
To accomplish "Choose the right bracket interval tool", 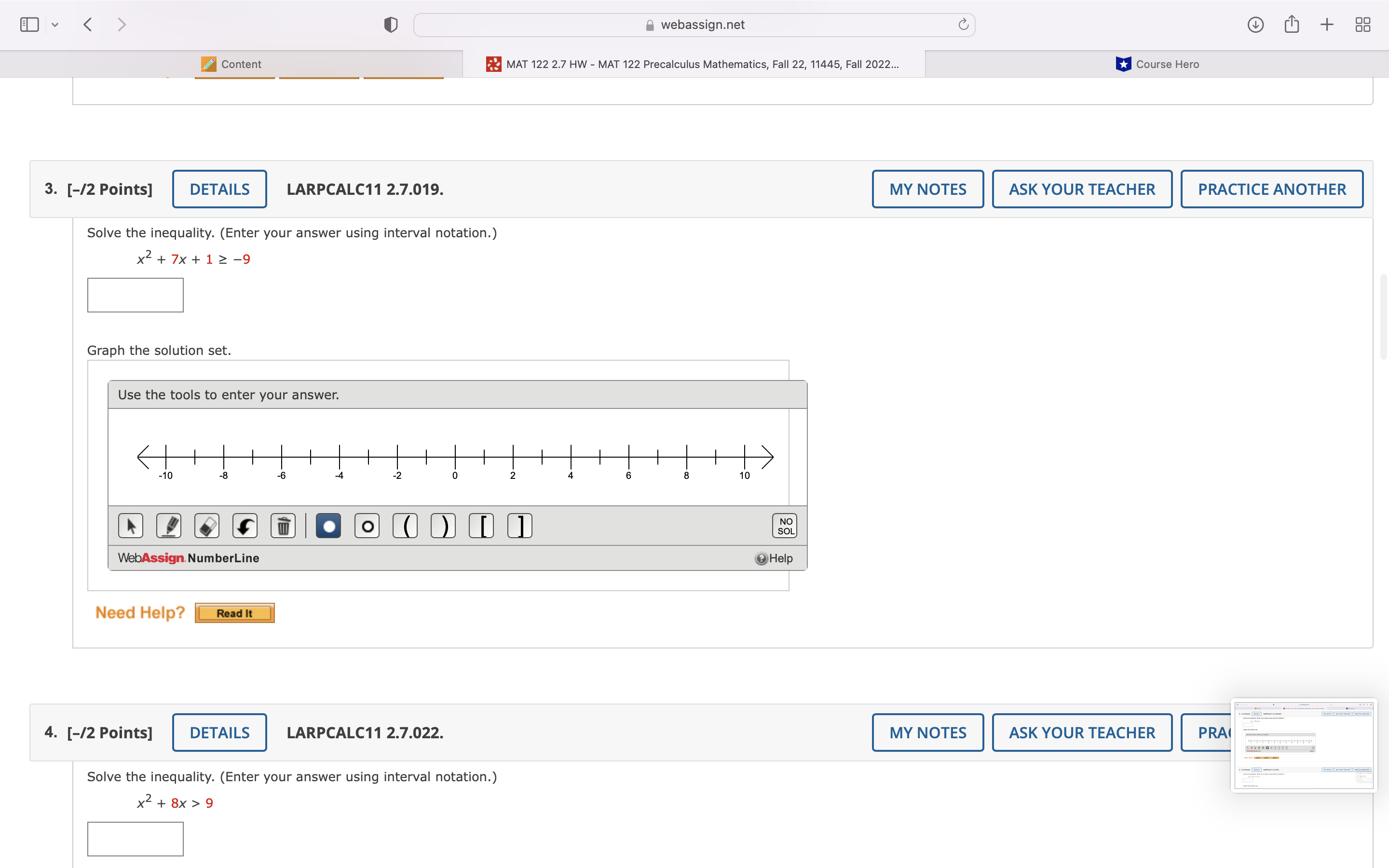I will tap(519, 525).
